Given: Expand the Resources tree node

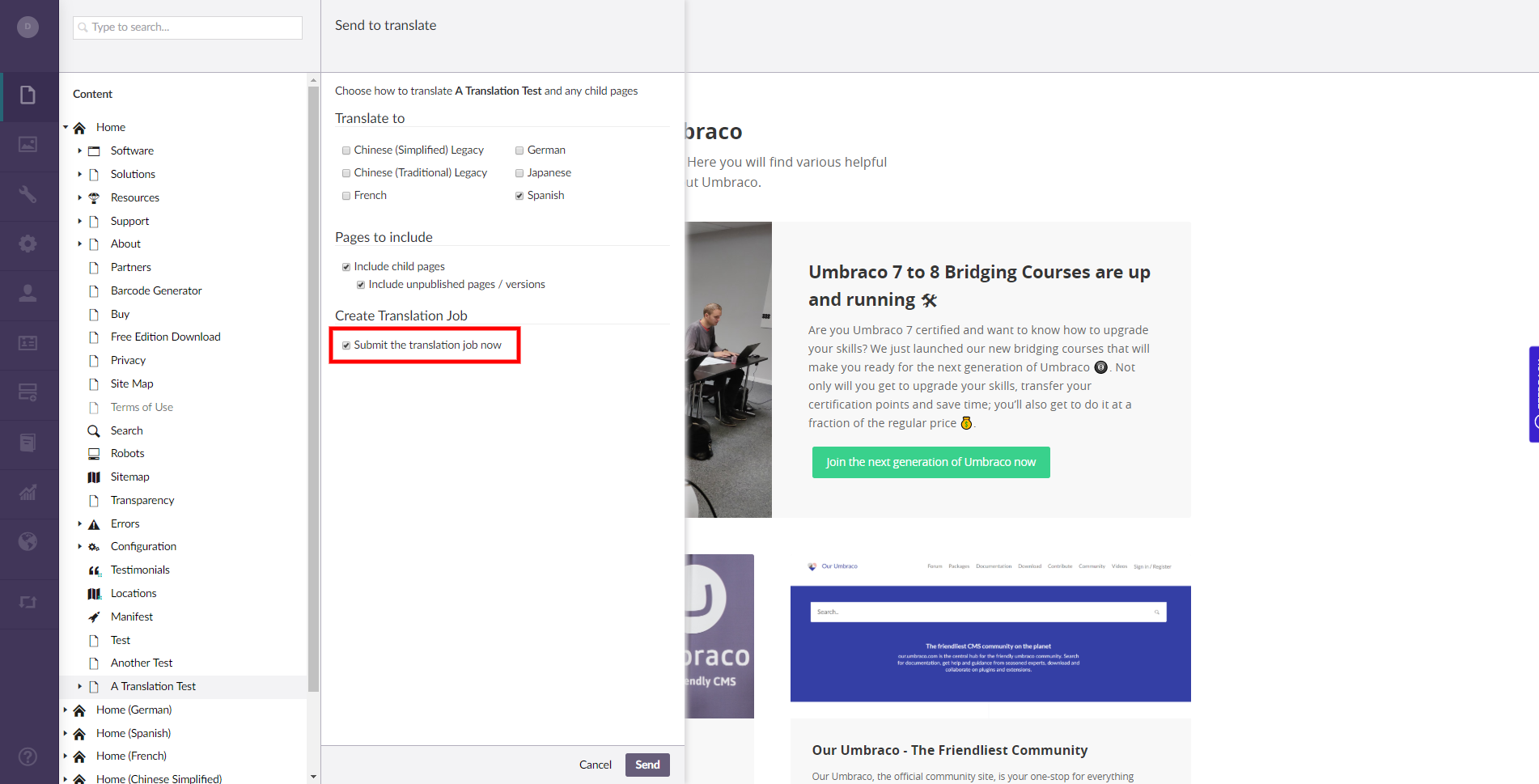Looking at the screenshot, I should pyautogui.click(x=79, y=197).
